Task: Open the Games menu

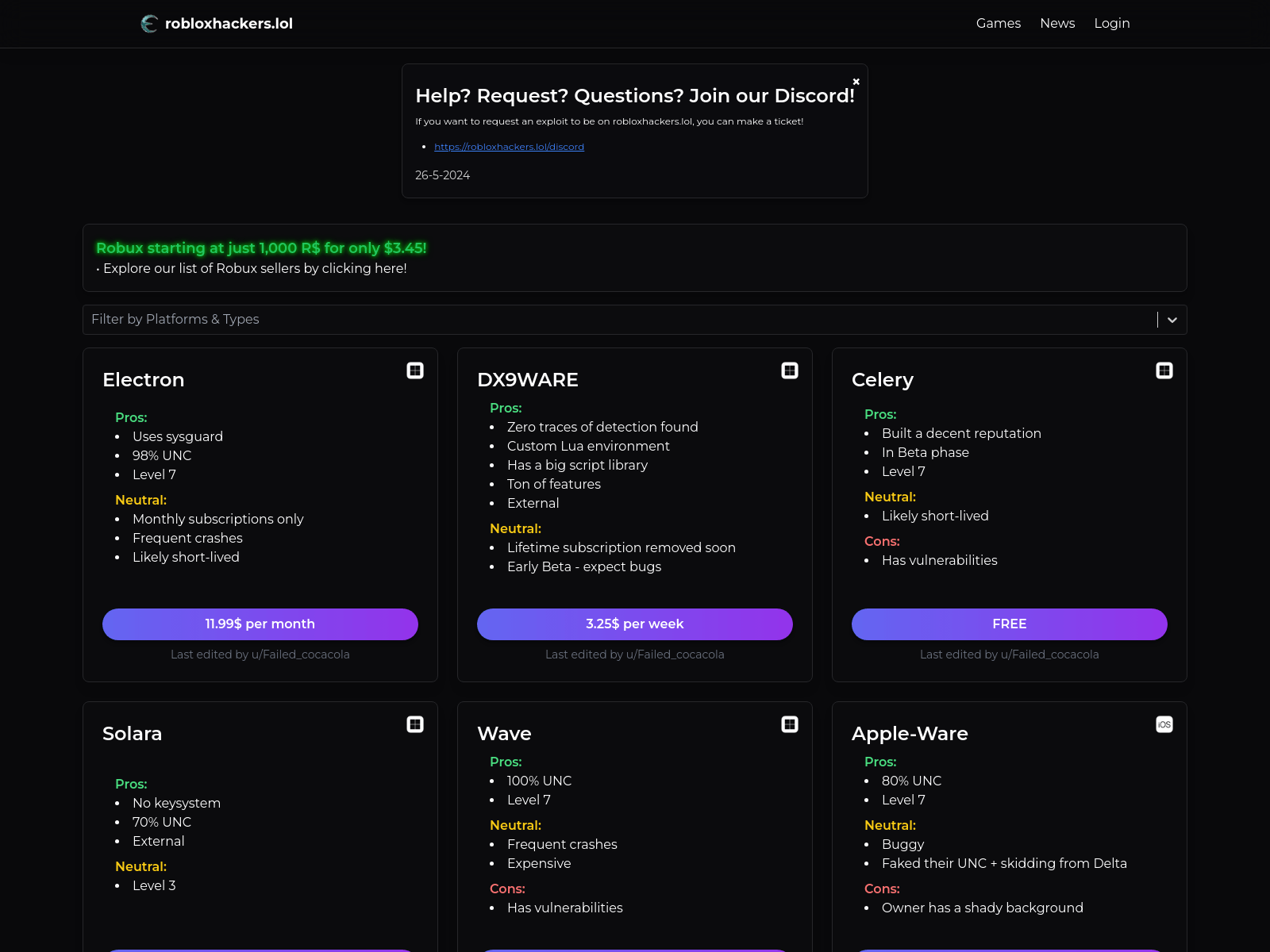Action: (999, 24)
